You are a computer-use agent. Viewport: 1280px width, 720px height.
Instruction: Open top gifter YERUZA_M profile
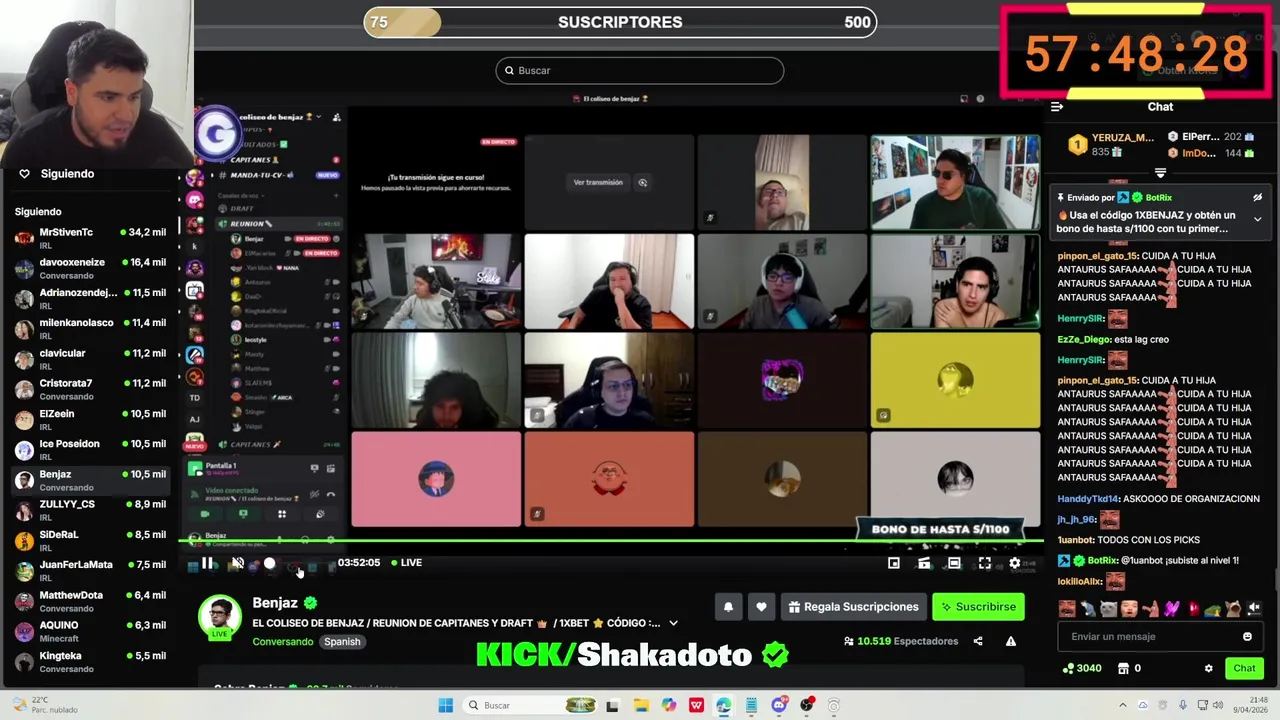click(1122, 138)
